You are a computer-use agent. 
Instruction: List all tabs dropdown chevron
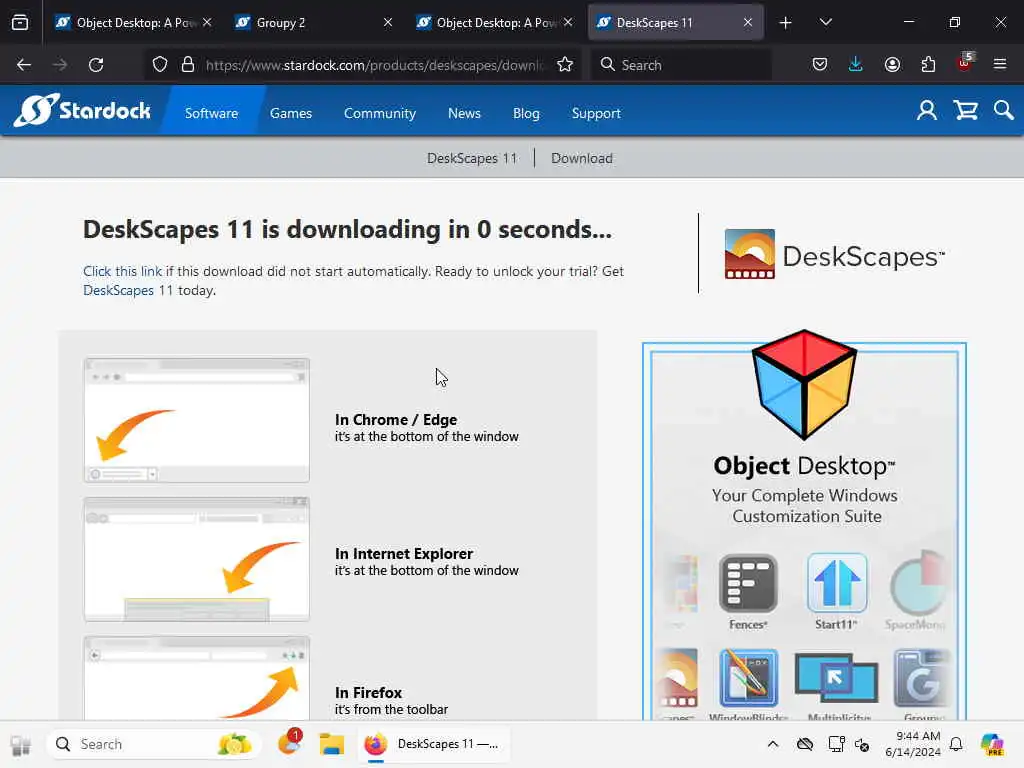pos(825,23)
